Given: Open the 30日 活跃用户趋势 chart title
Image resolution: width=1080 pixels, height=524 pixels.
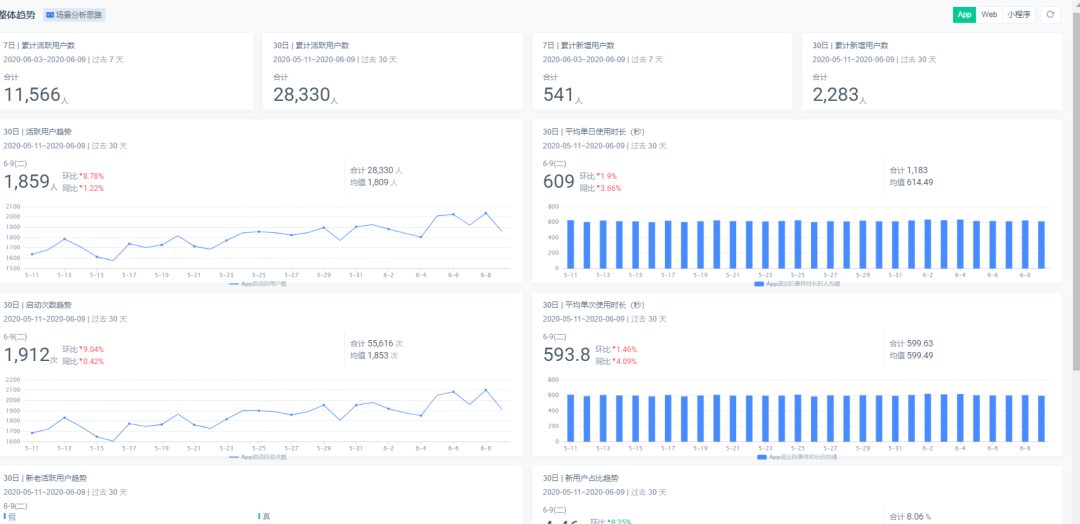Looking at the screenshot, I should (x=38, y=132).
